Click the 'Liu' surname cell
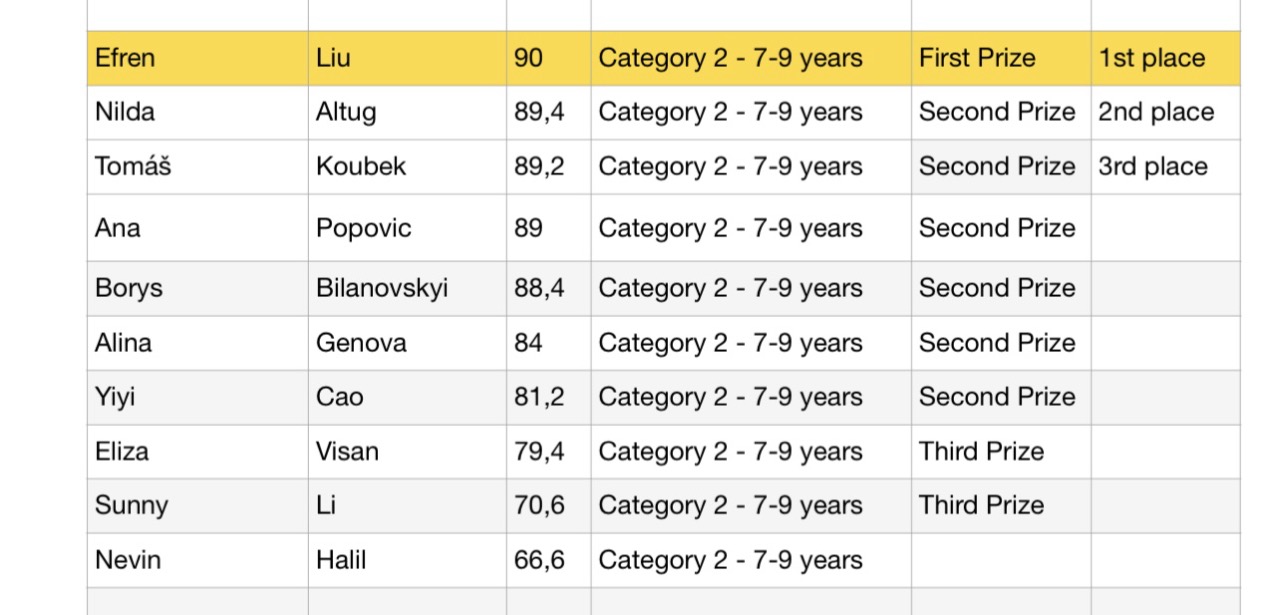Screen dimensions: 1280x615 pos(333,58)
